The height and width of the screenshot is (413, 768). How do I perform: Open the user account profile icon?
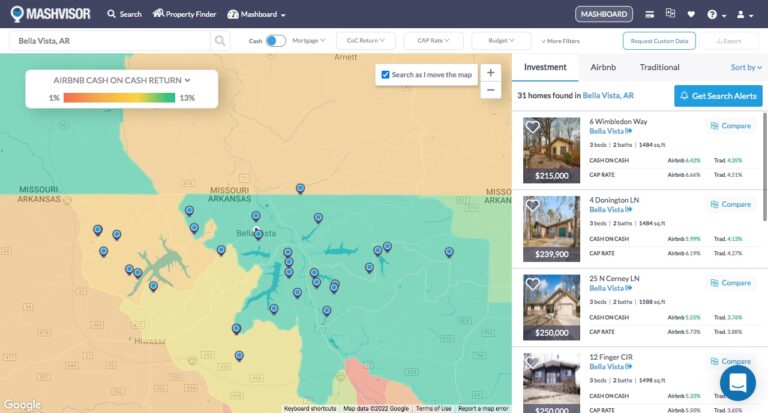(x=742, y=14)
